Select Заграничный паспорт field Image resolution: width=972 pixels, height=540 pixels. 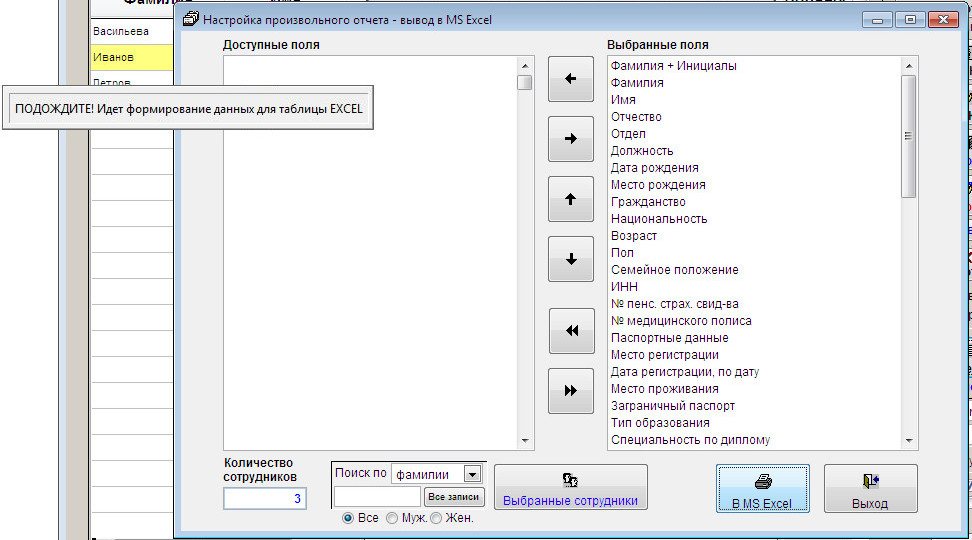pos(673,406)
